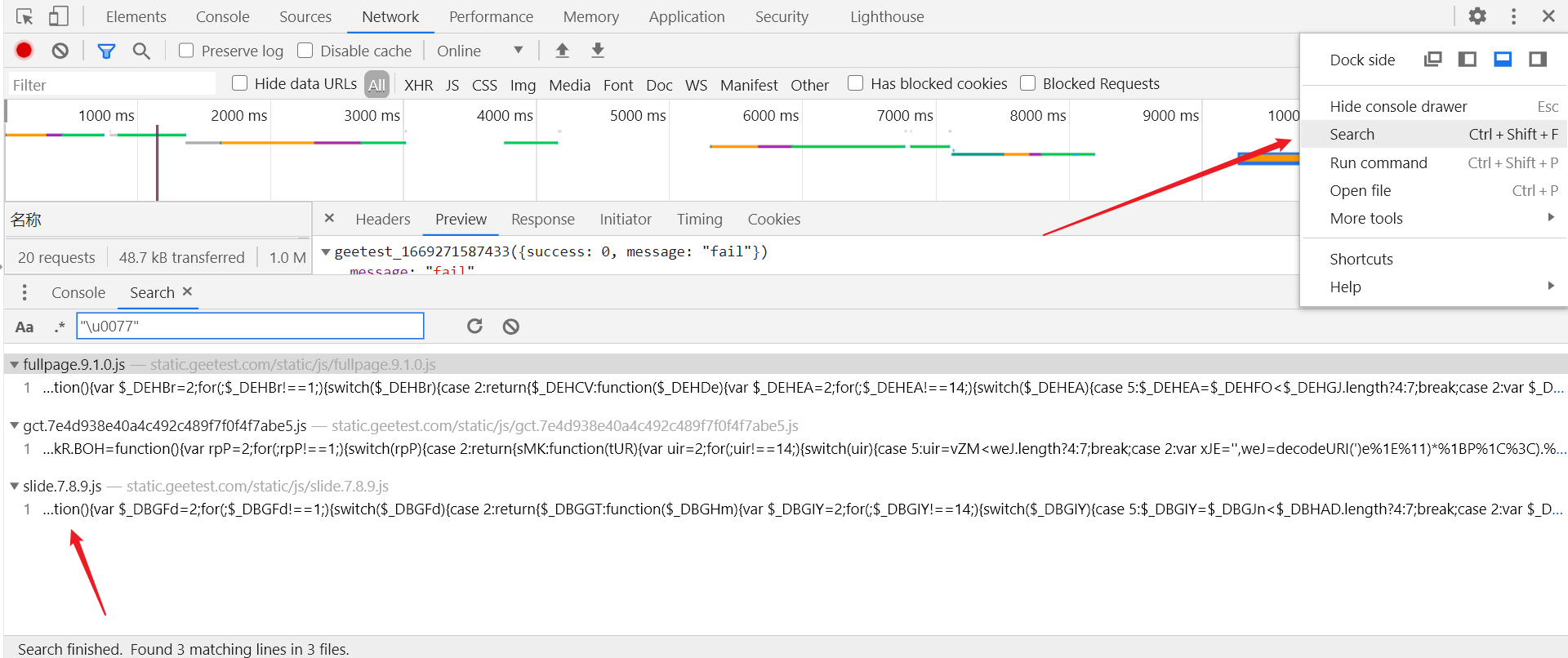Screen dimensions: 1568x658
Task: Select the All filter button
Action: click(x=376, y=85)
